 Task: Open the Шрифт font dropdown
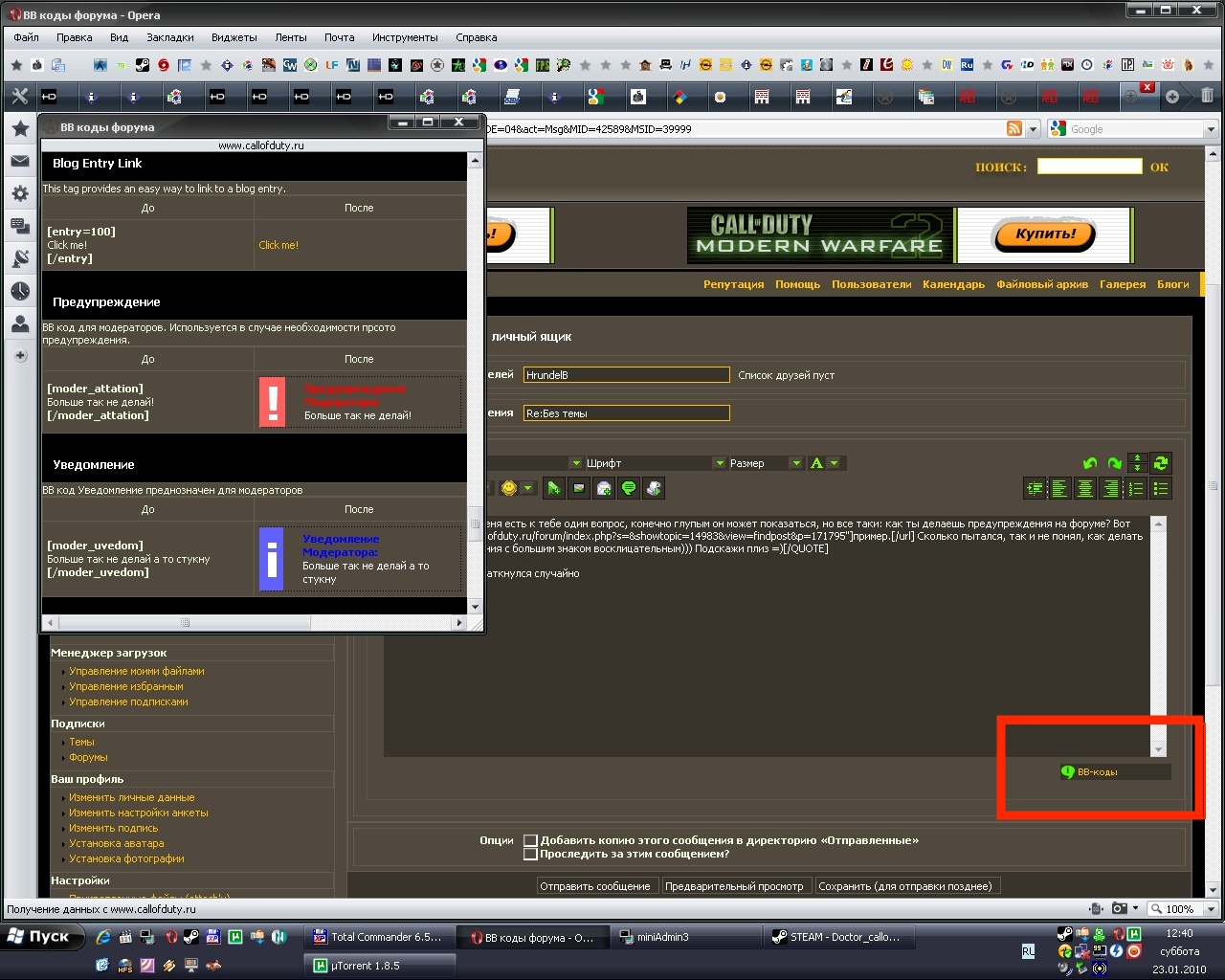point(656,463)
